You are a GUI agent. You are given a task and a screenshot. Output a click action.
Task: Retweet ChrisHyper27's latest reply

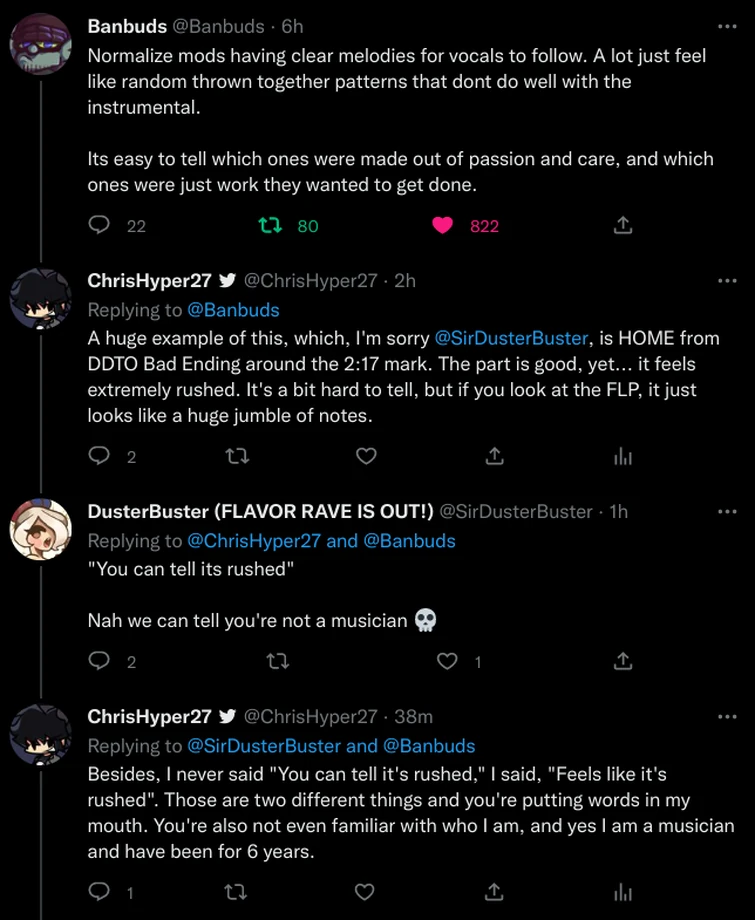[236, 891]
